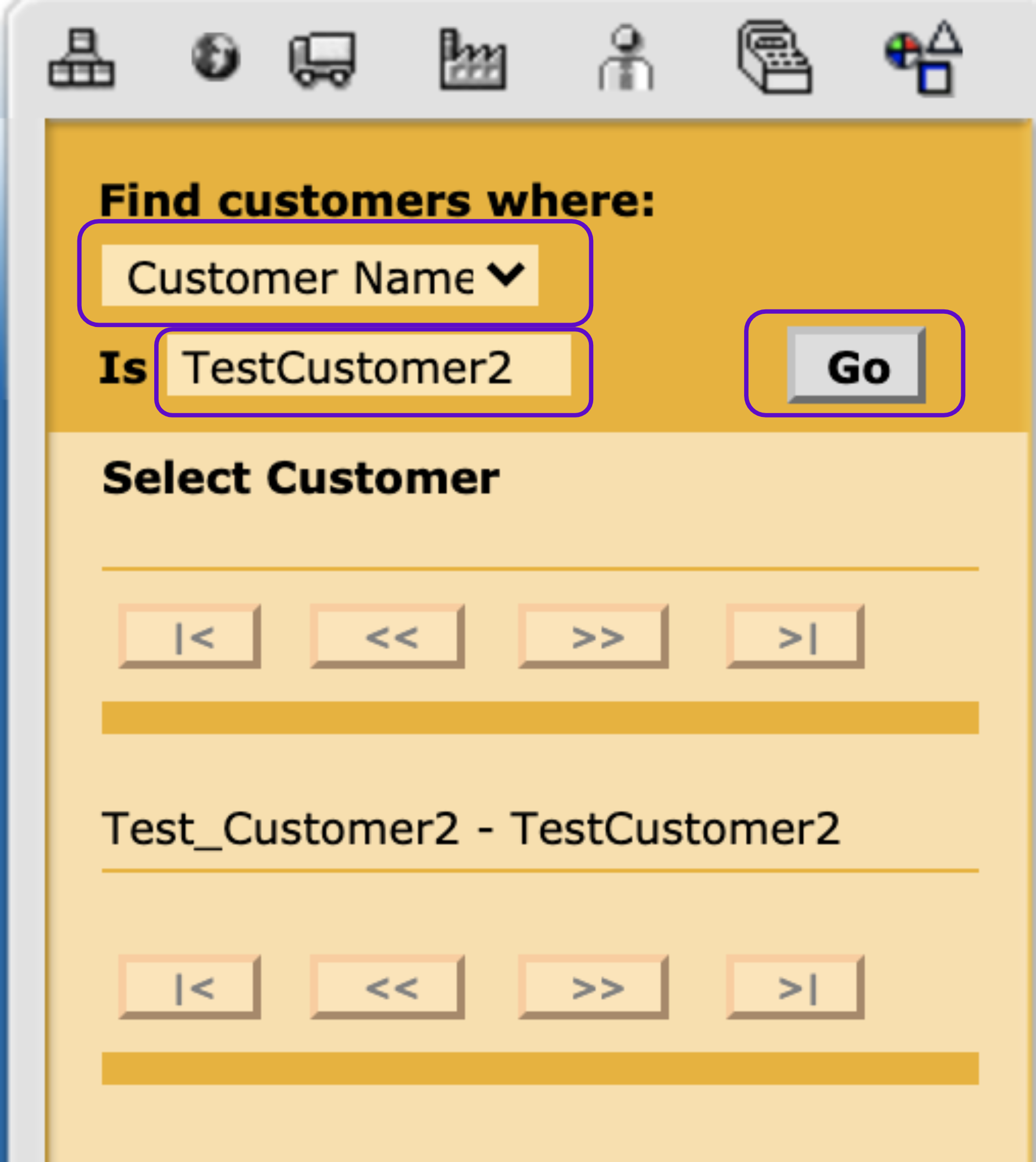Click the top >> next page button
Screen dimensions: 1036x1162
(593, 637)
